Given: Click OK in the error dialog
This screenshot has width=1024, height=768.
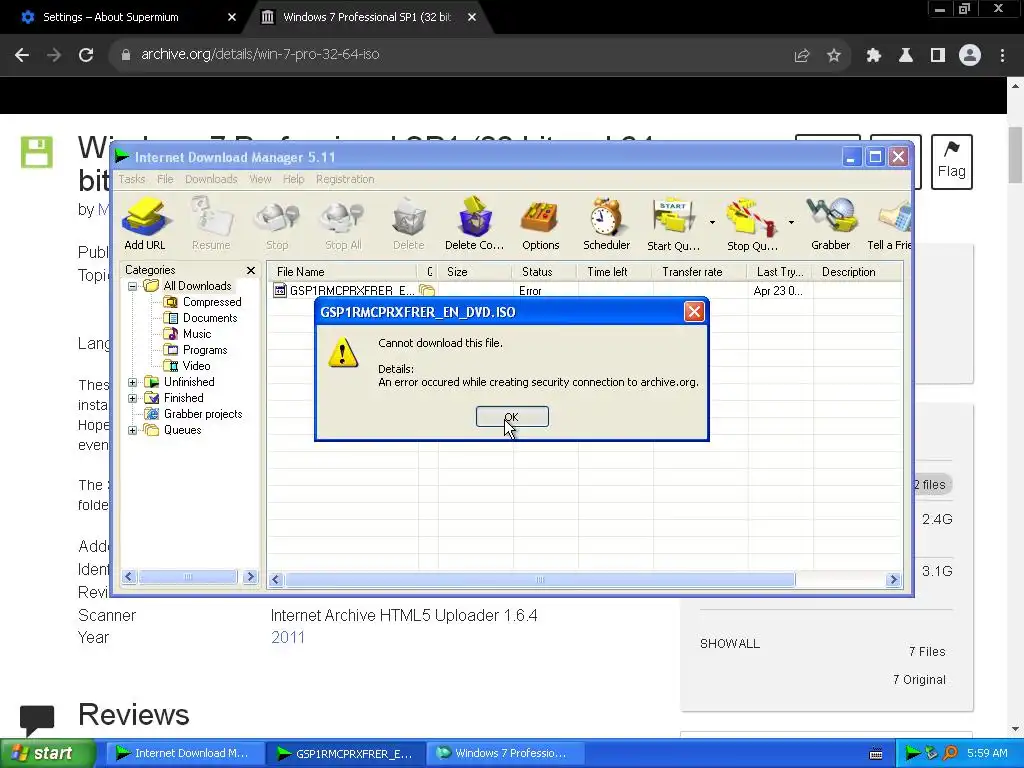Looking at the screenshot, I should [x=512, y=417].
